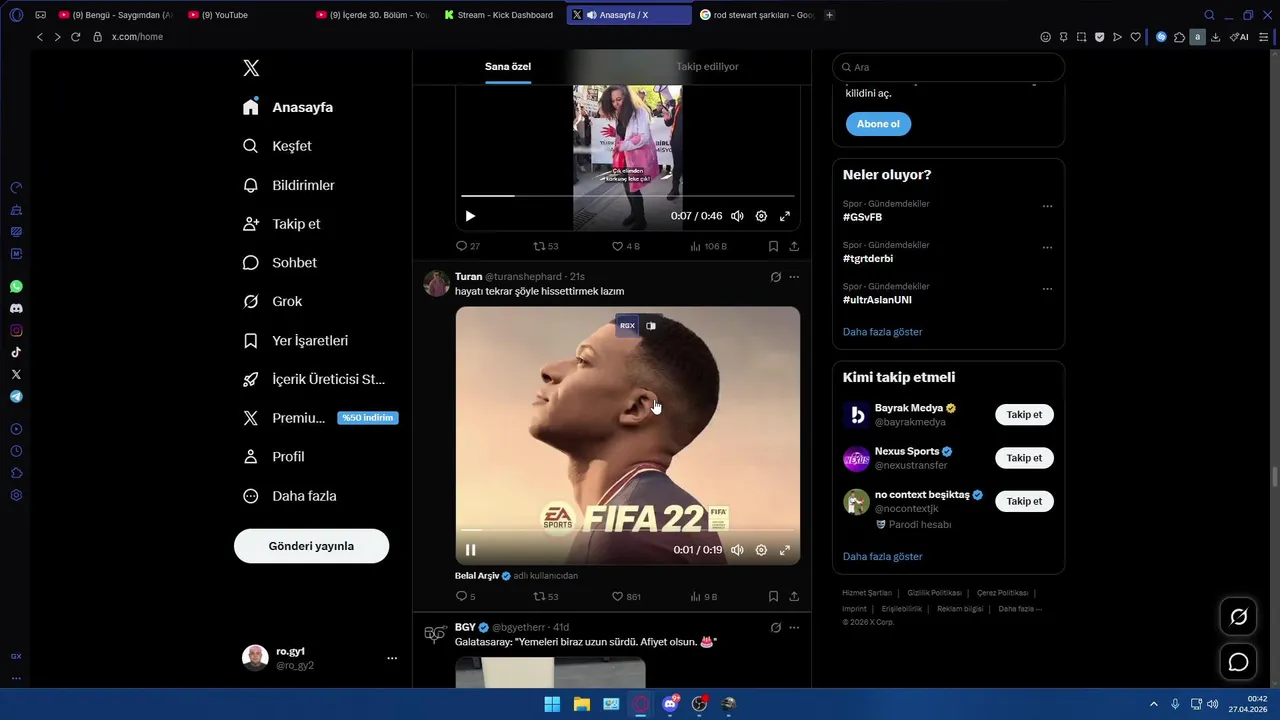The image size is (1280, 720).
Task: Open WhatsApp in the Opera sidebar
Action: coord(16,287)
